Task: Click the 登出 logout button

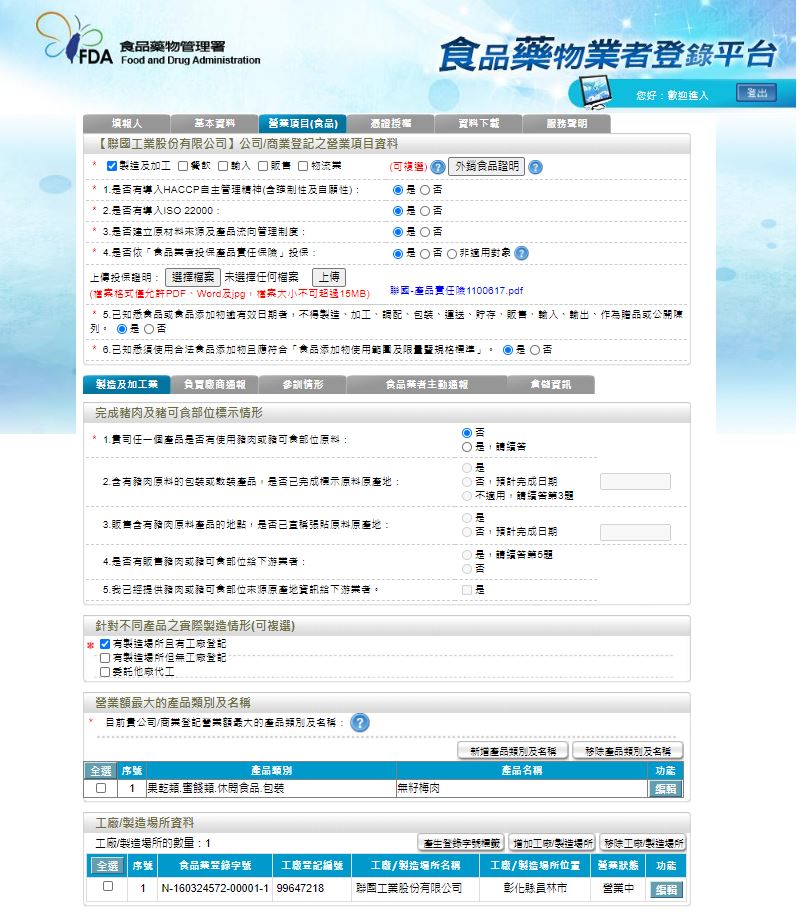Action: (756, 93)
